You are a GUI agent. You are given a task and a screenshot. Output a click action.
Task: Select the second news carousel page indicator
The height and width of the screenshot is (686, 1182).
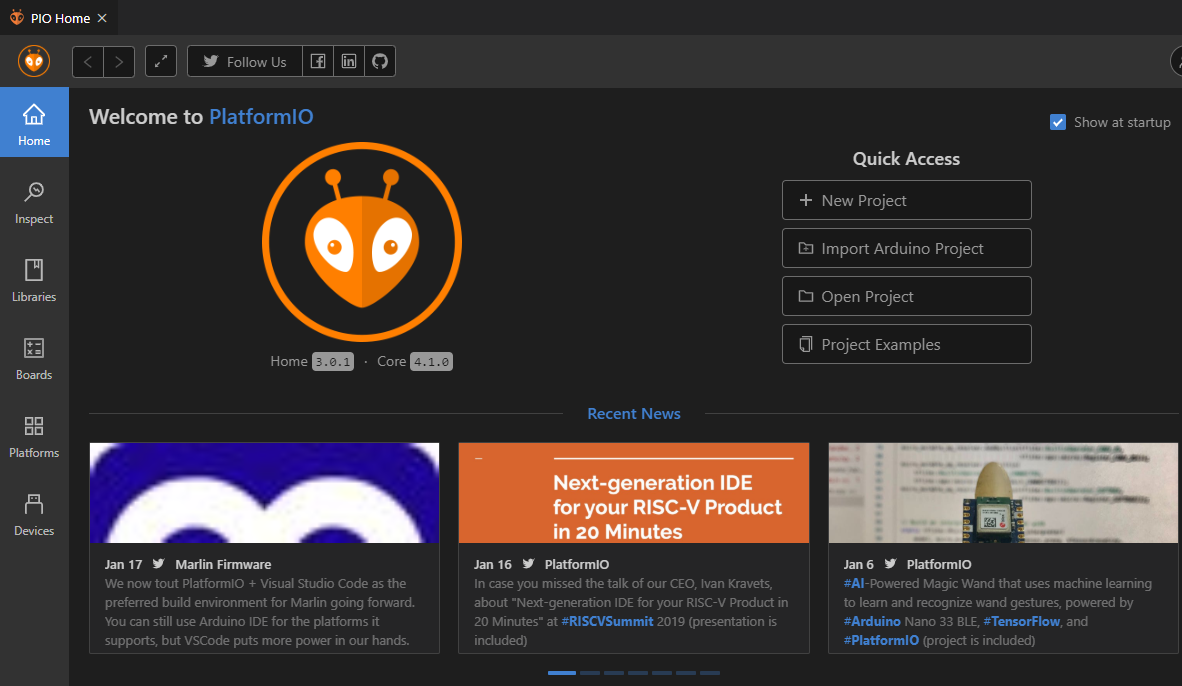point(590,672)
